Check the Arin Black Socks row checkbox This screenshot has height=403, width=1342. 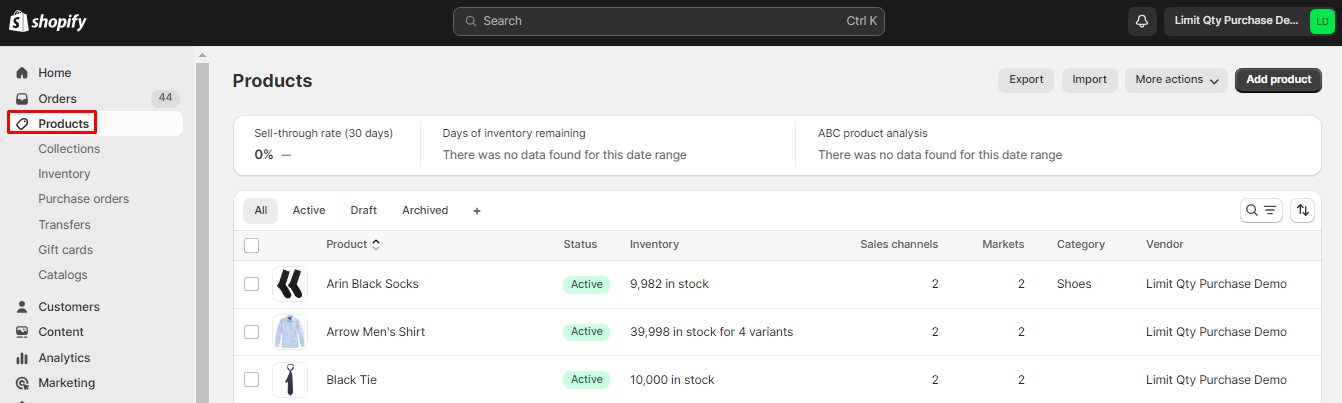pyautogui.click(x=252, y=284)
